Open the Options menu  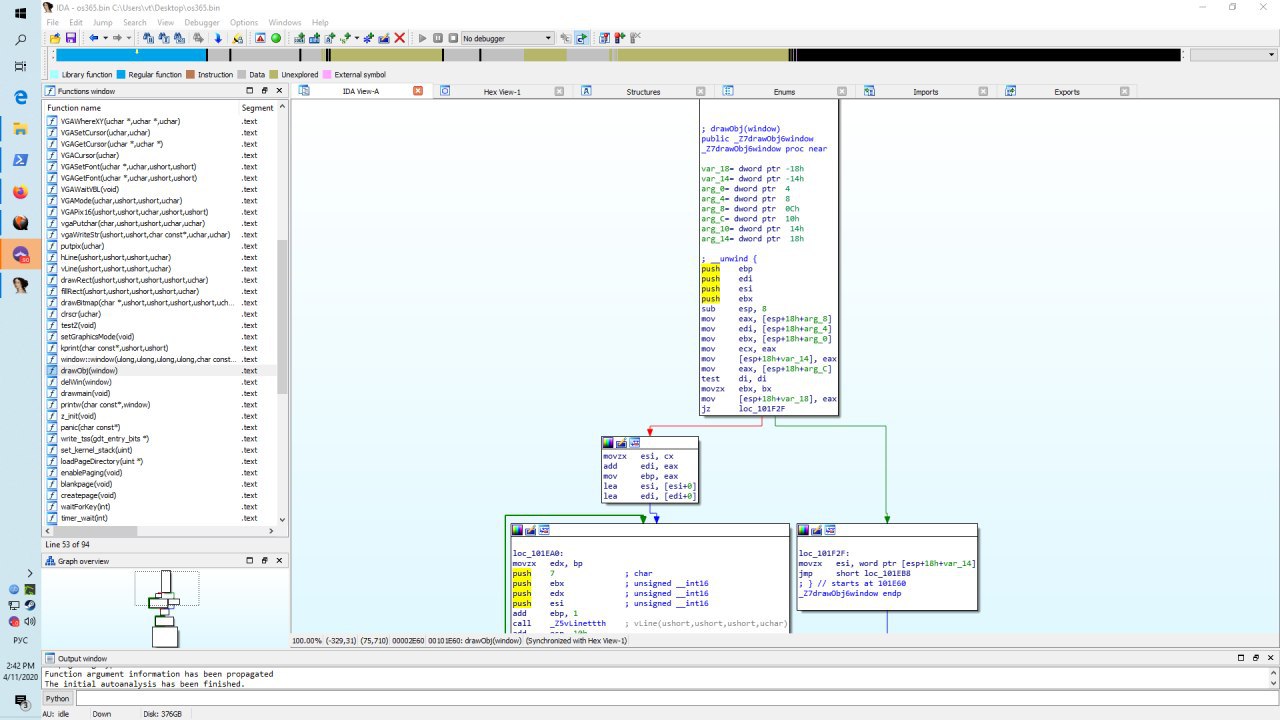point(243,22)
